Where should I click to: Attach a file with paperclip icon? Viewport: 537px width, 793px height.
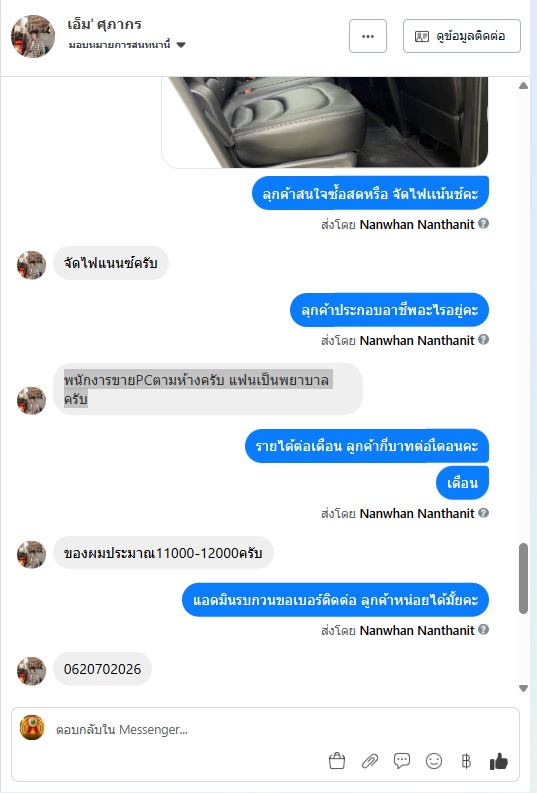tap(370, 761)
